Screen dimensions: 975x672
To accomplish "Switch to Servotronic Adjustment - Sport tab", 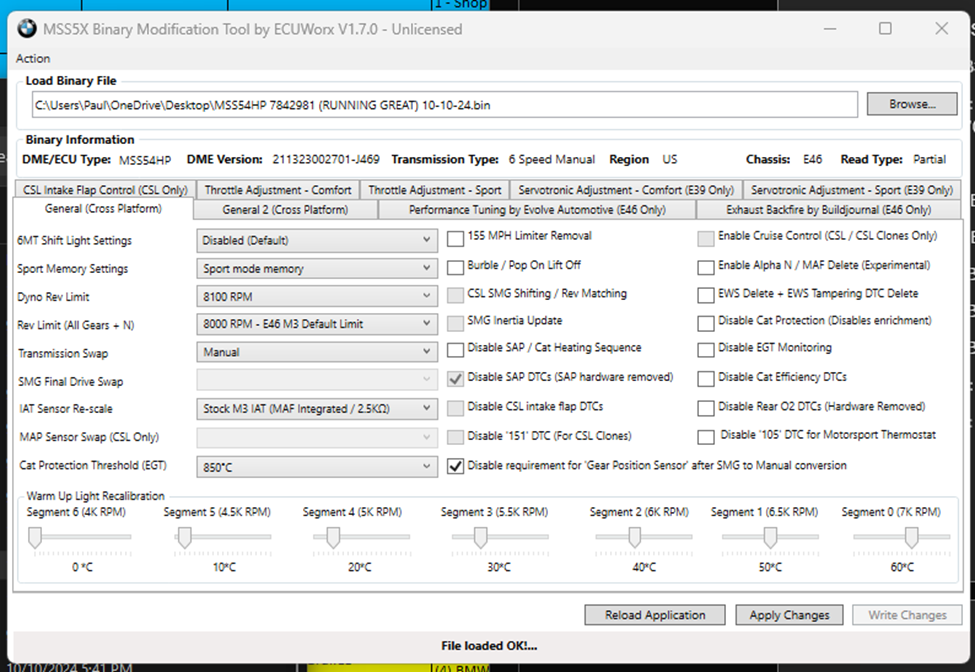I will click(851, 190).
